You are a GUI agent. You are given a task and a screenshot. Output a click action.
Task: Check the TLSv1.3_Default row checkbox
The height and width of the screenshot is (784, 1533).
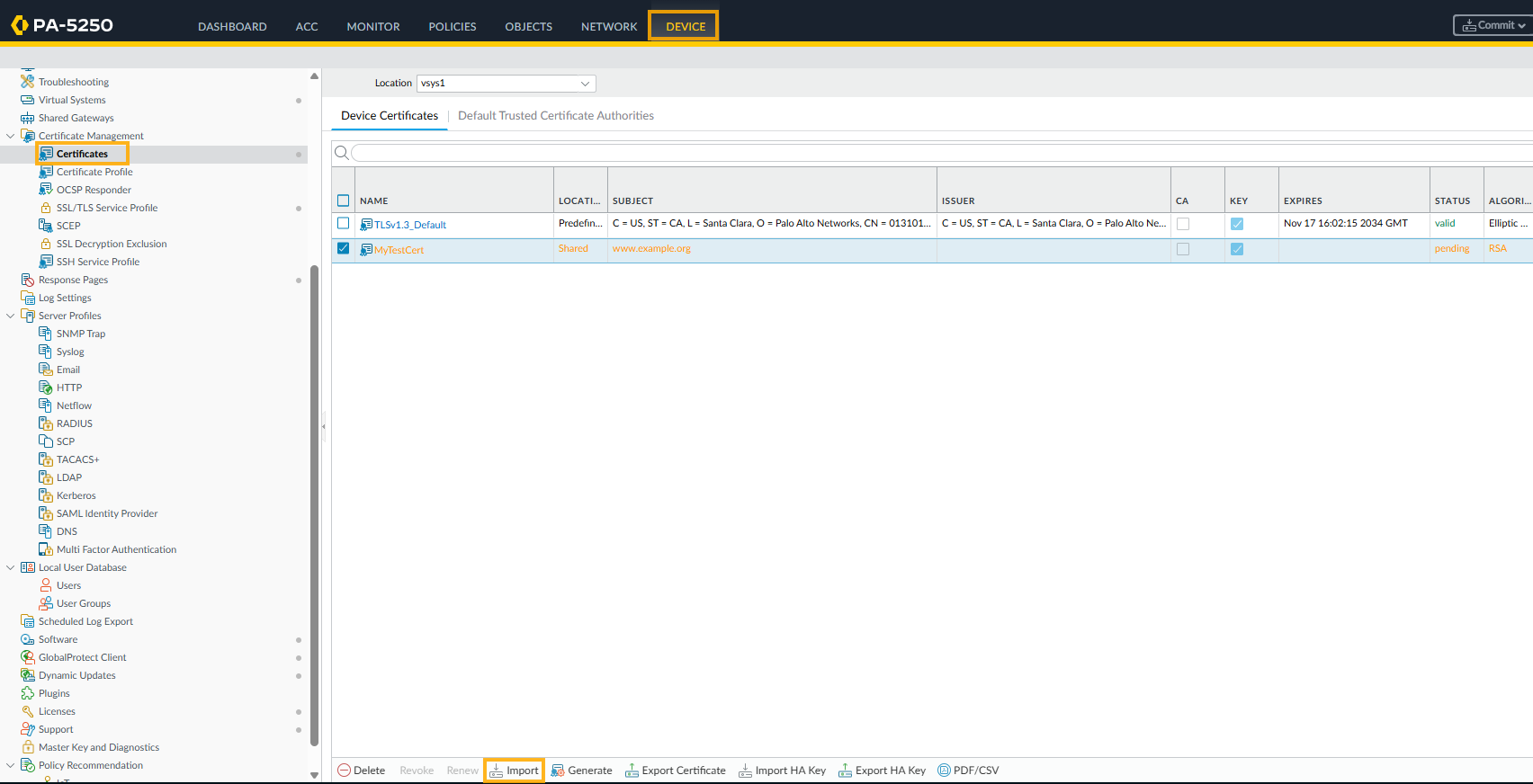[343, 223]
